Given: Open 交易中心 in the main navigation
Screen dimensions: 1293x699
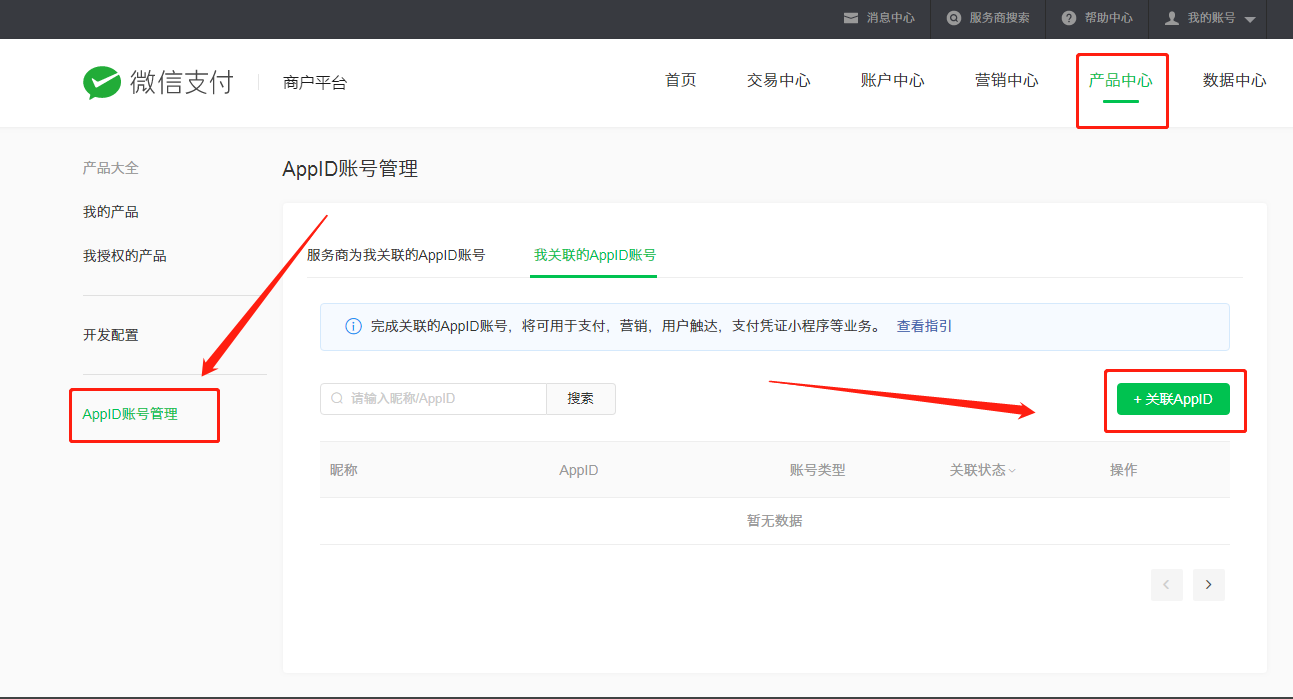Looking at the screenshot, I should coord(779,80).
